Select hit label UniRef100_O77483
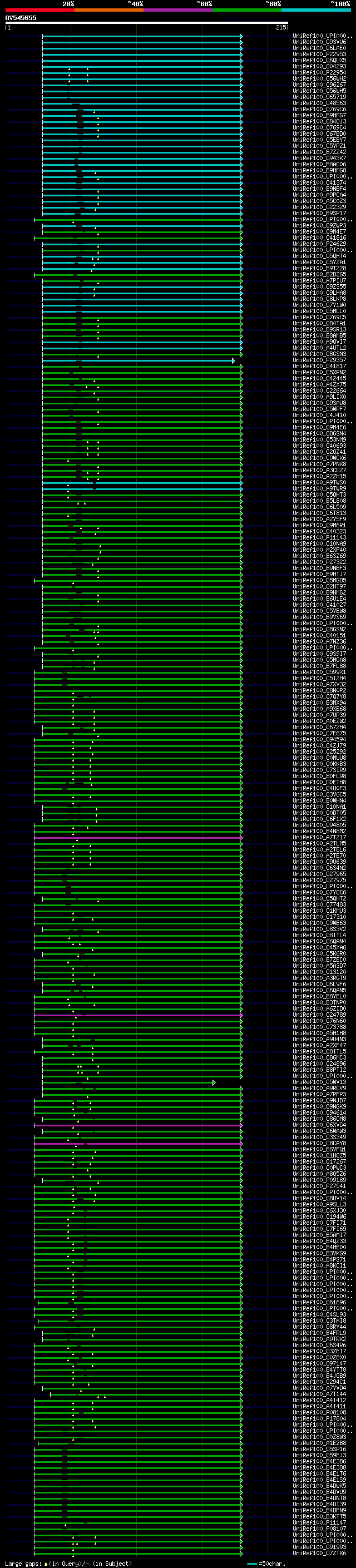Image resolution: width=356 pixels, height=1568 pixels. coord(319,904)
